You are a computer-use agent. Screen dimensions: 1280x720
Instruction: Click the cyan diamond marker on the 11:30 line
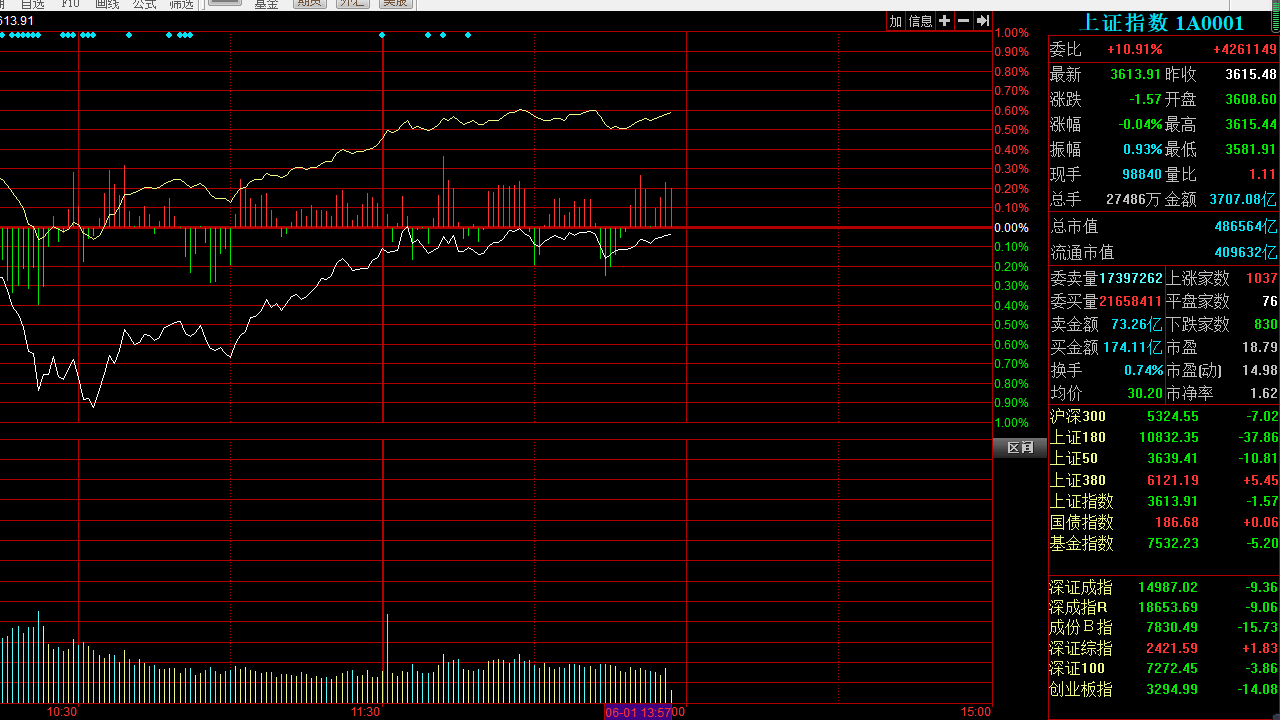click(x=382, y=36)
